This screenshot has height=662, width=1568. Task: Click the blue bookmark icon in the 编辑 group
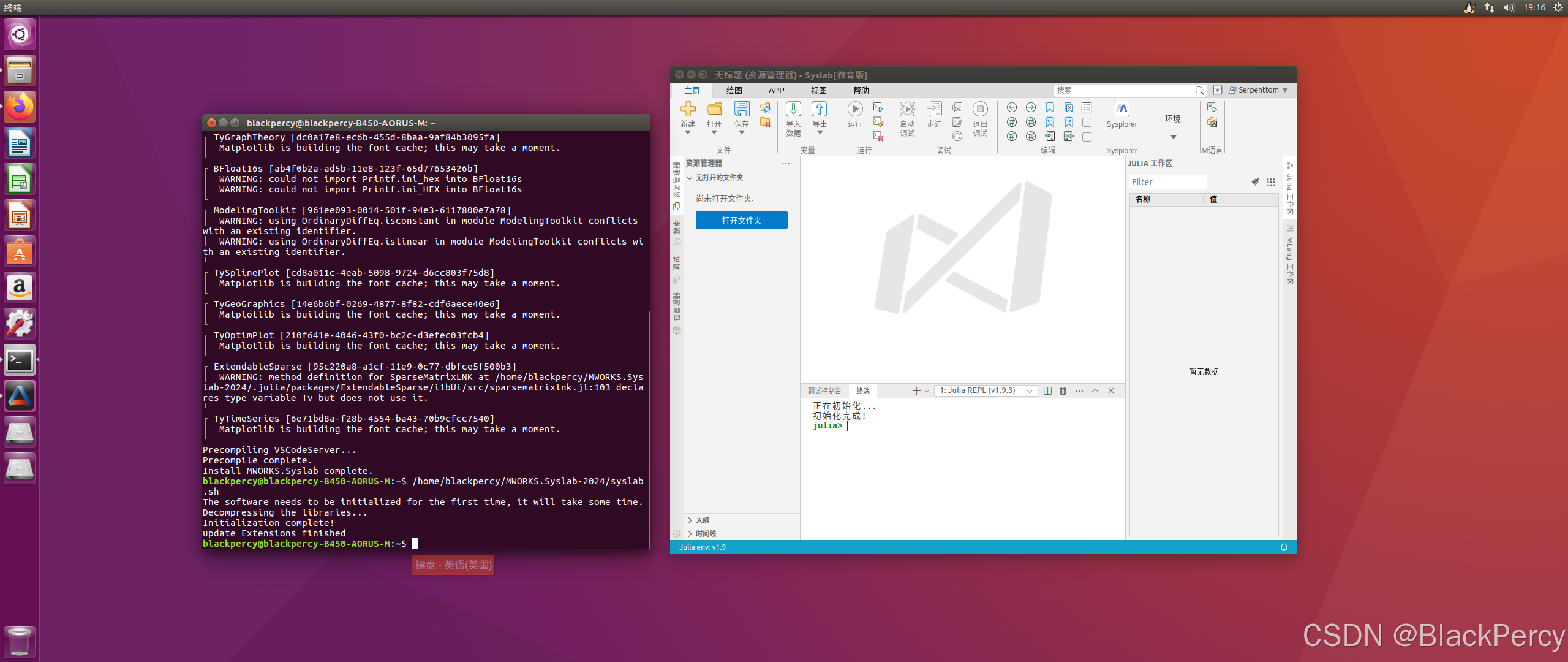(1050, 107)
